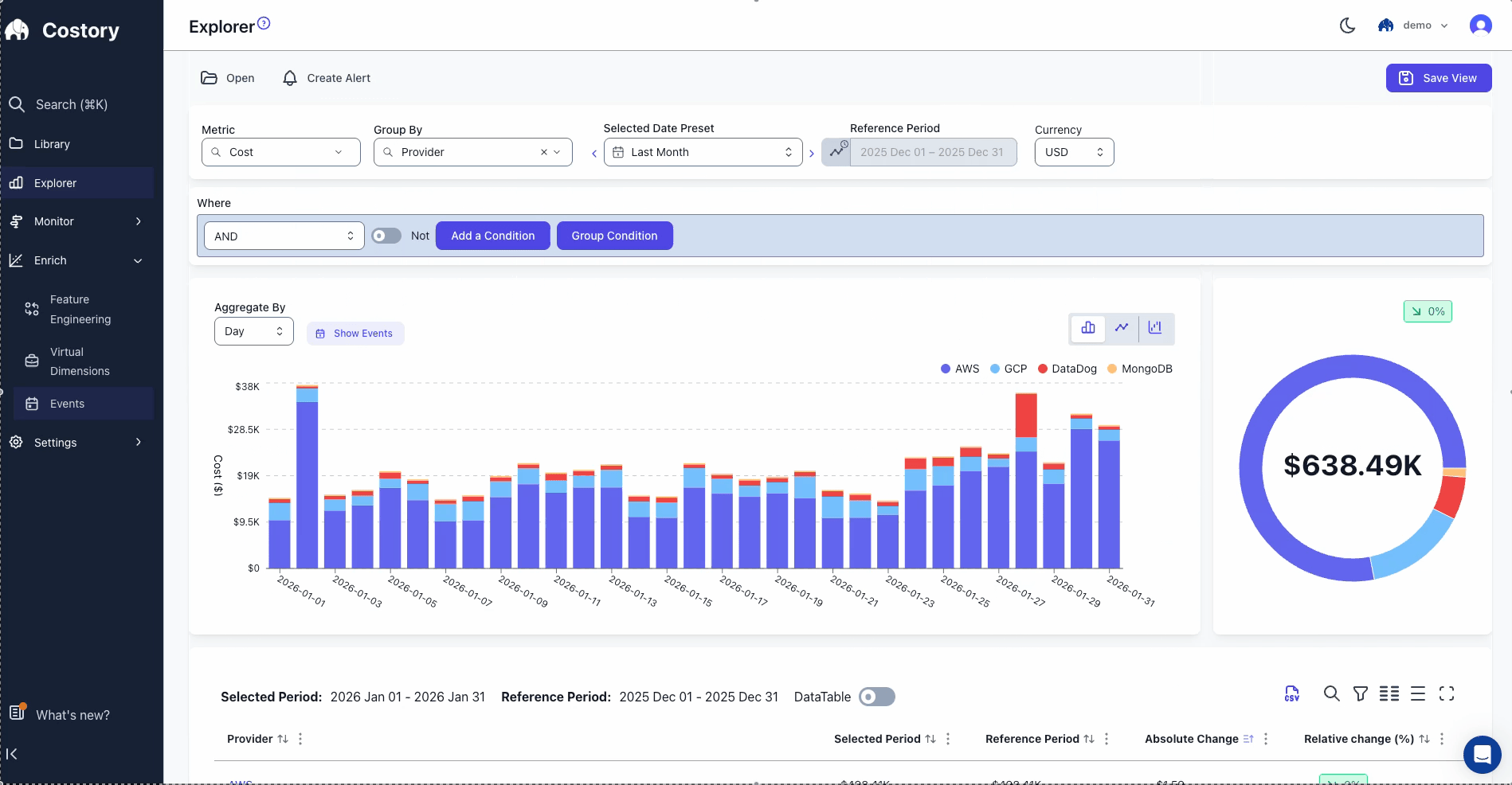Image resolution: width=1512 pixels, height=785 pixels.
Task: Open the table filter icon
Action: (1360, 693)
